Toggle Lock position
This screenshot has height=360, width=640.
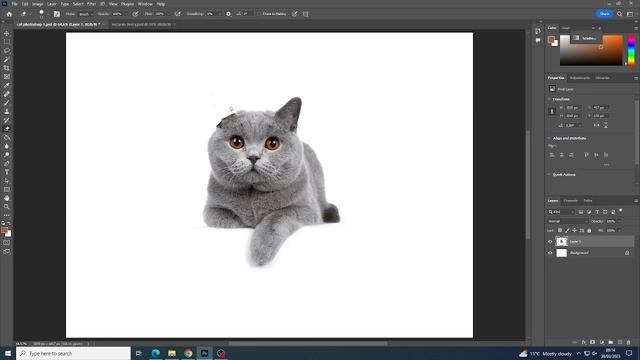tap(574, 231)
